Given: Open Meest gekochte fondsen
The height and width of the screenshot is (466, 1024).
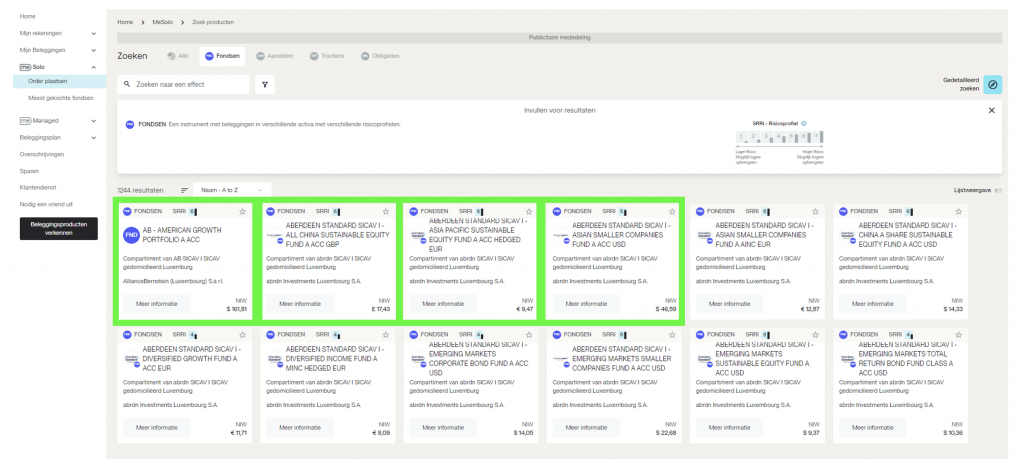Looking at the screenshot, I should pyautogui.click(x=61, y=98).
